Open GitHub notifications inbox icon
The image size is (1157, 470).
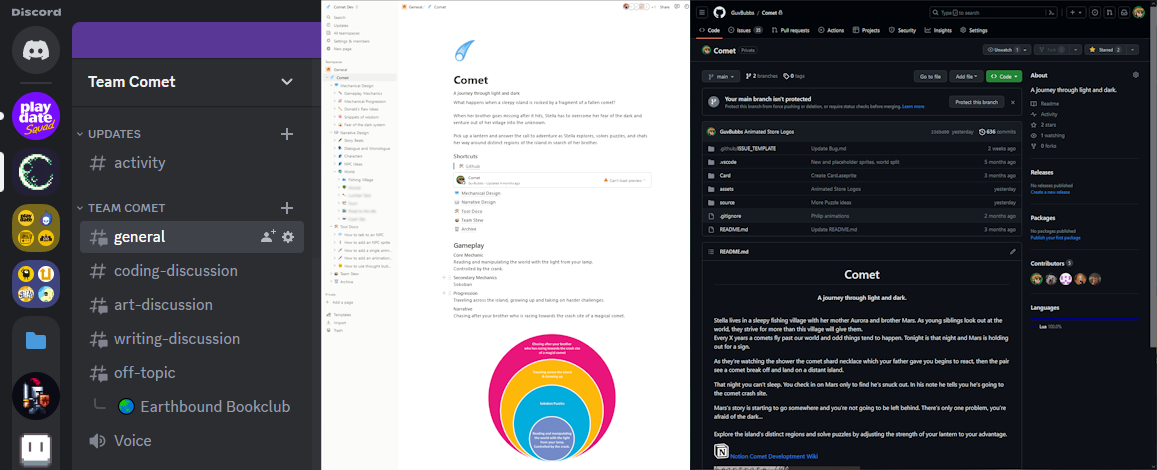pos(1124,13)
